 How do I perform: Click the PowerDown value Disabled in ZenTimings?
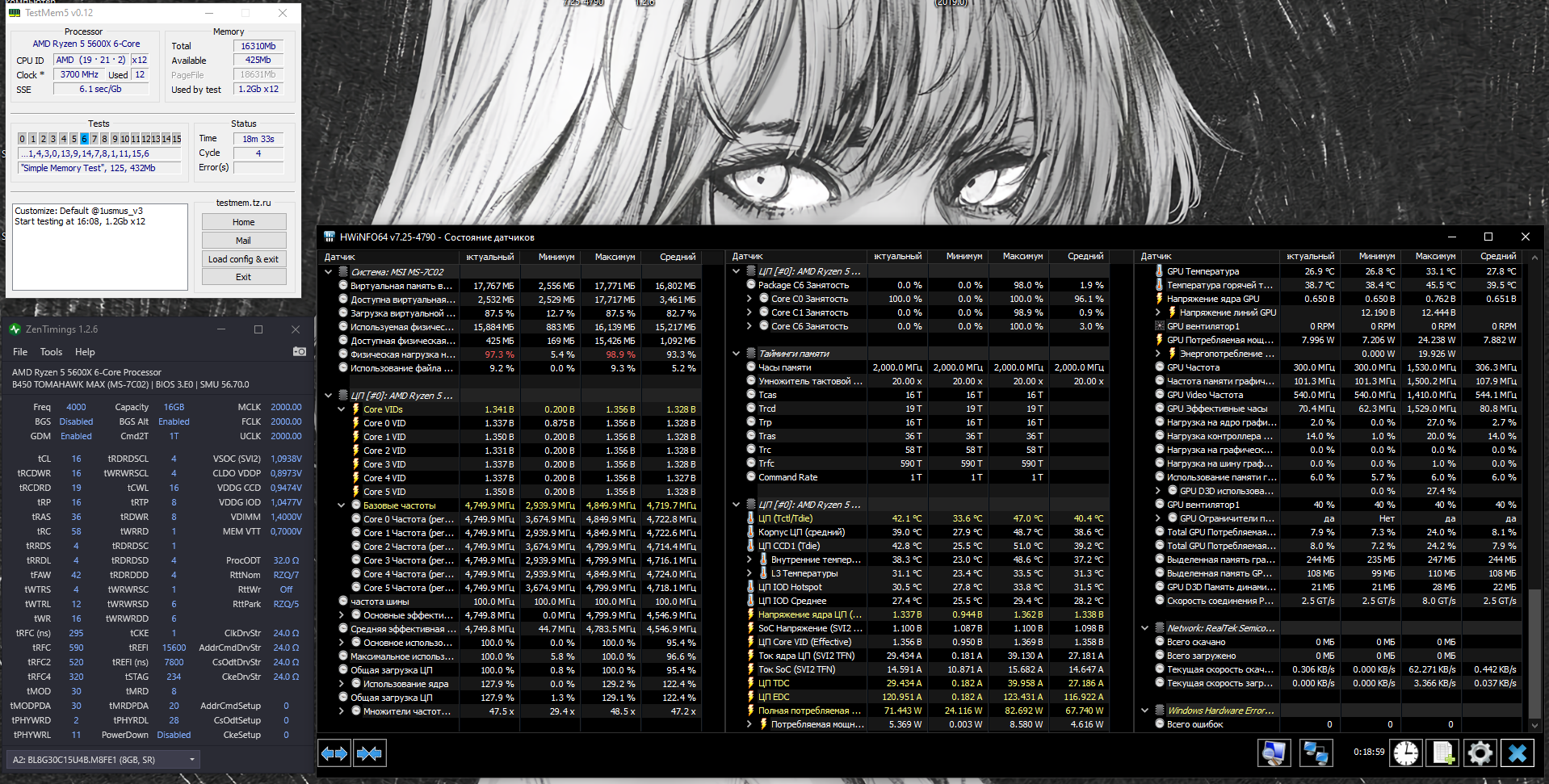(174, 735)
